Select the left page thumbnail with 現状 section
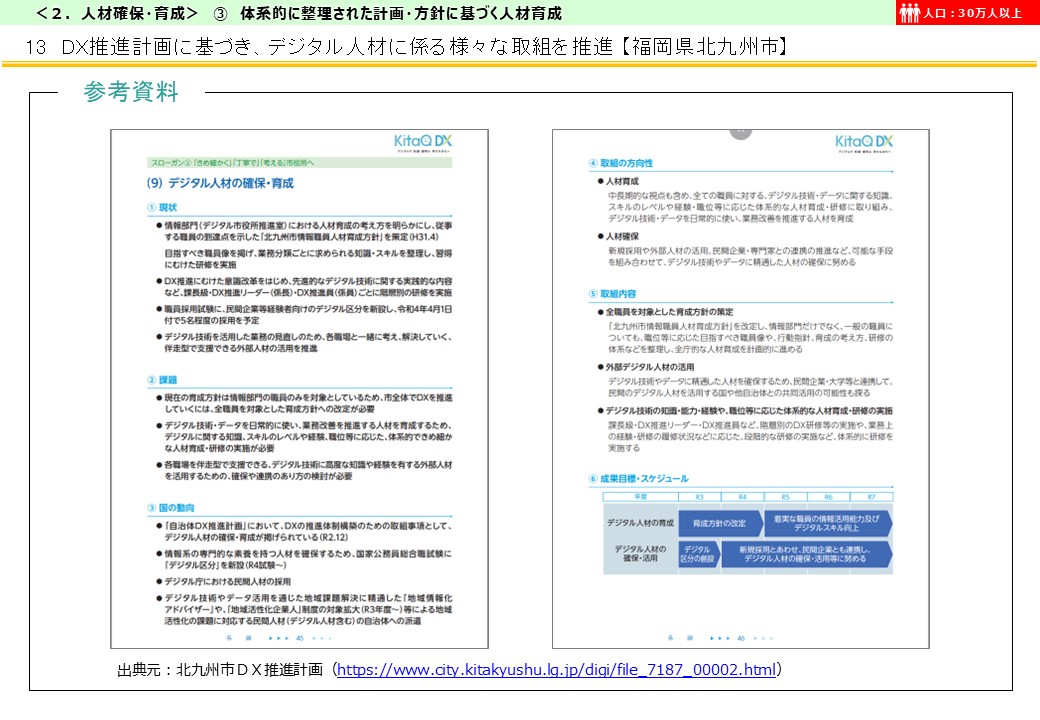The width and height of the screenshot is (1040, 720). click(x=299, y=389)
